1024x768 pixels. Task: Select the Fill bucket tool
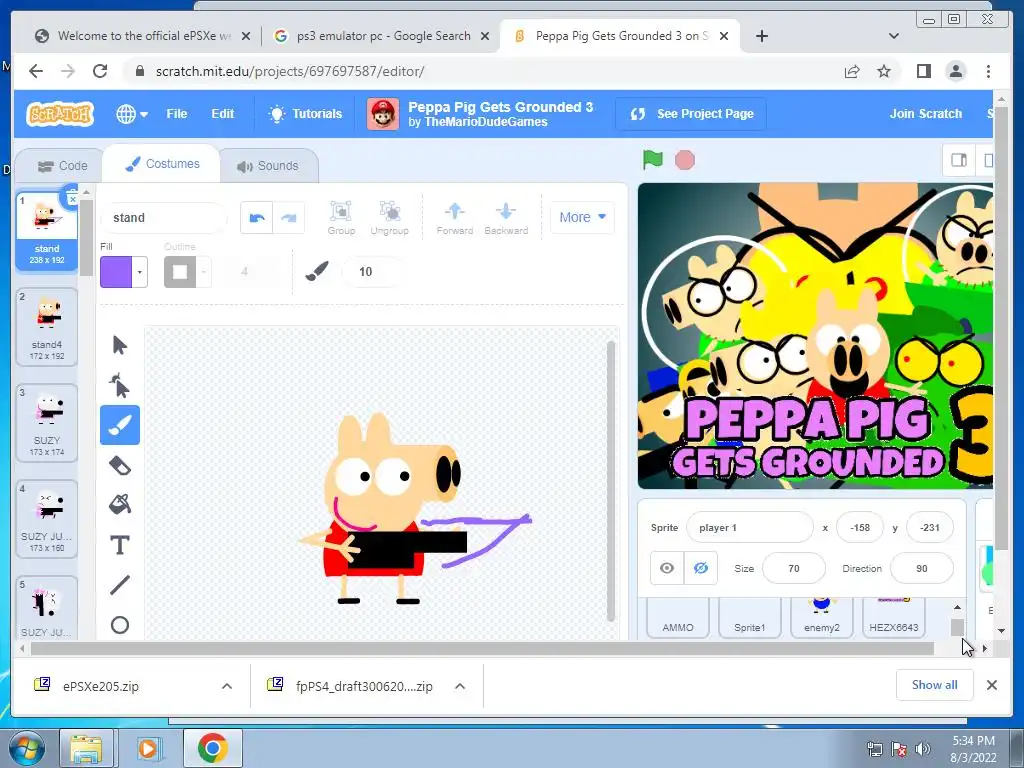tap(120, 505)
